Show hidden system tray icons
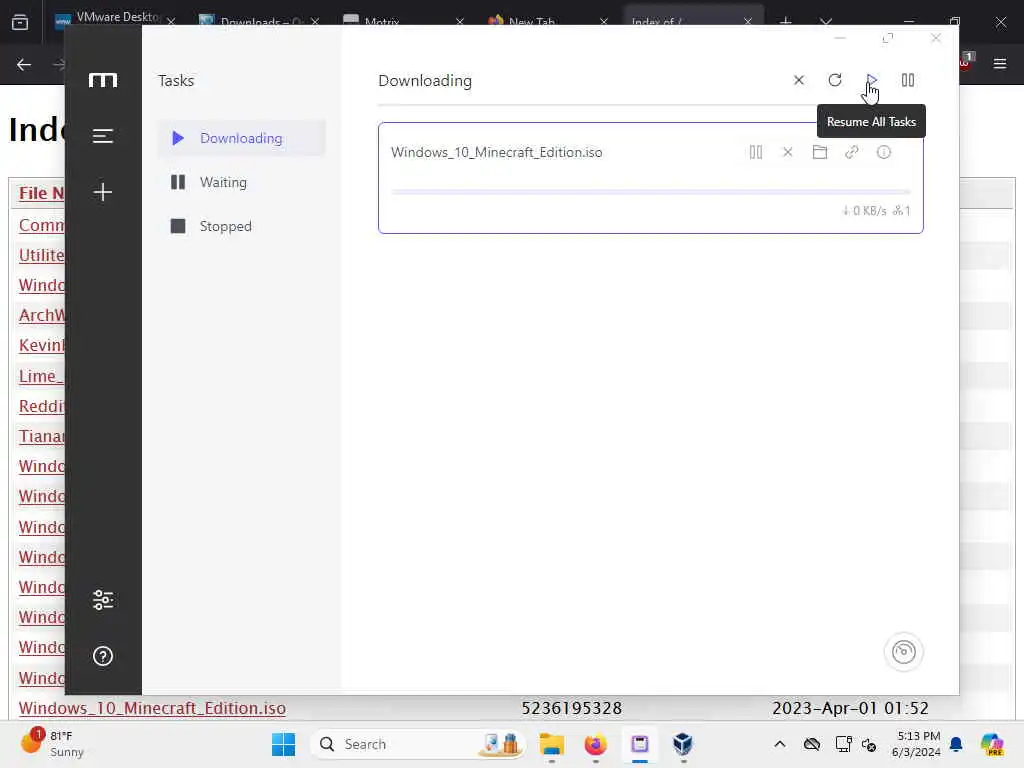The height and width of the screenshot is (768, 1024). point(780,744)
